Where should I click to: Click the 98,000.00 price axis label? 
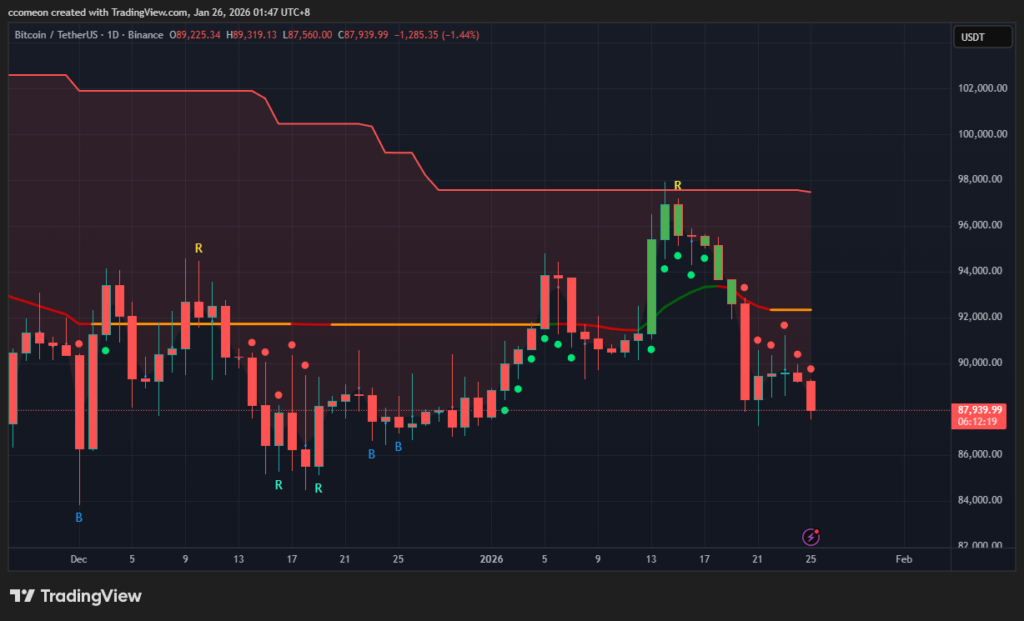tap(980, 179)
